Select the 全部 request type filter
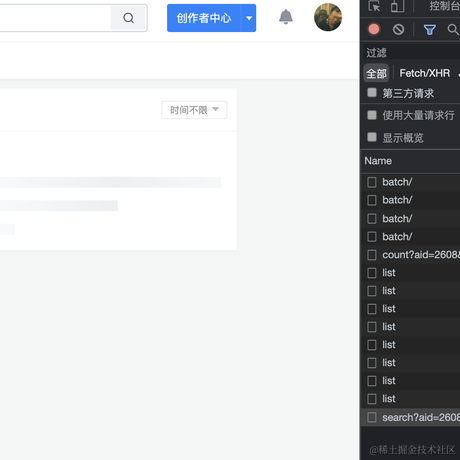The image size is (460, 460). 376,73
